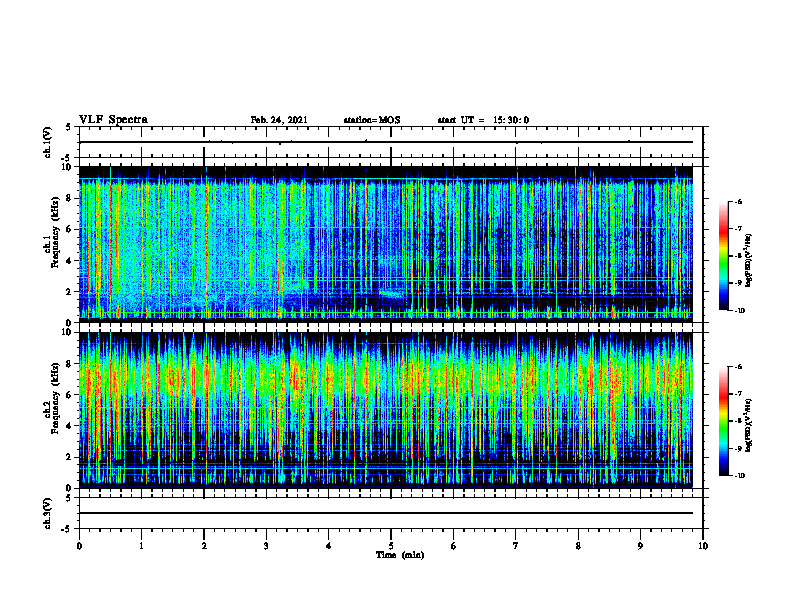Viewport: 792px width, 612px height.
Task: Click time axis tick label "5"
Action: 391,546
